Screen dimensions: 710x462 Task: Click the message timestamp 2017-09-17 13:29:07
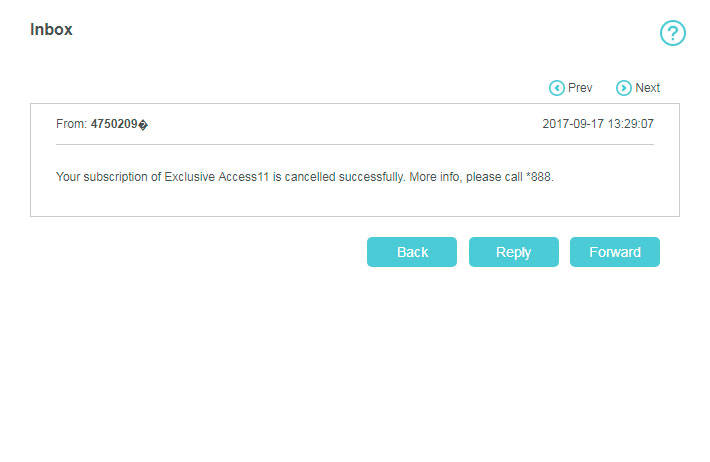[x=598, y=124]
